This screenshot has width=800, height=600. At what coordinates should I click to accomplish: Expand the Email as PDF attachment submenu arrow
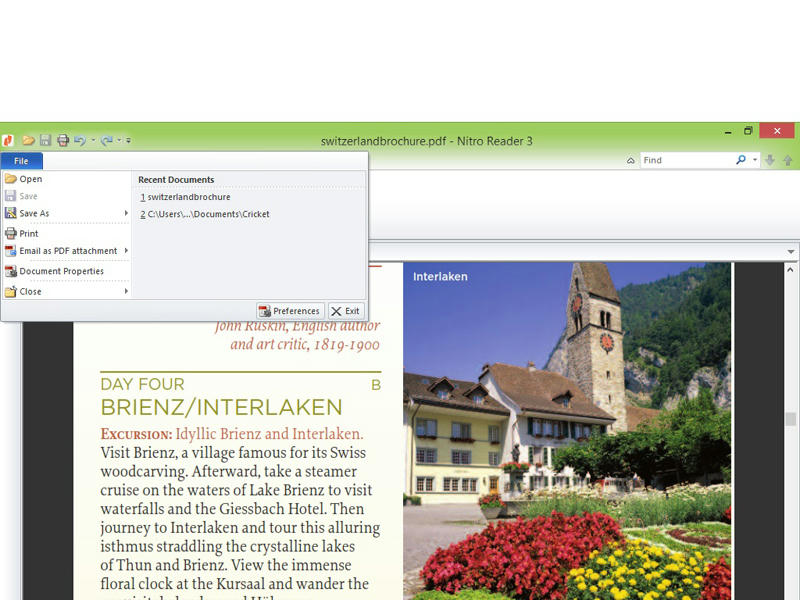(x=126, y=251)
